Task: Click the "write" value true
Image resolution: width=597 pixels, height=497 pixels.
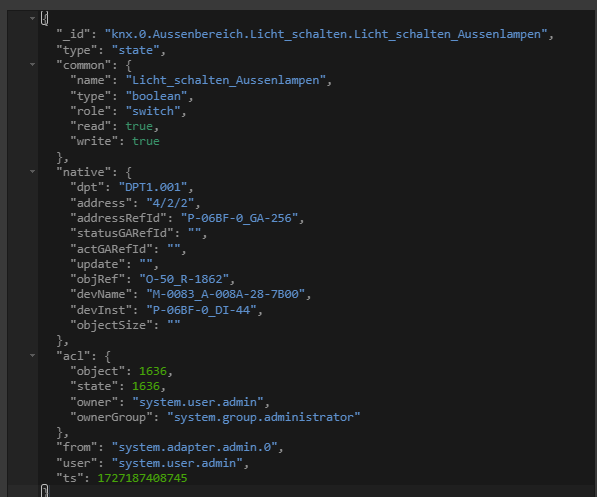Action: pyautogui.click(x=146, y=141)
